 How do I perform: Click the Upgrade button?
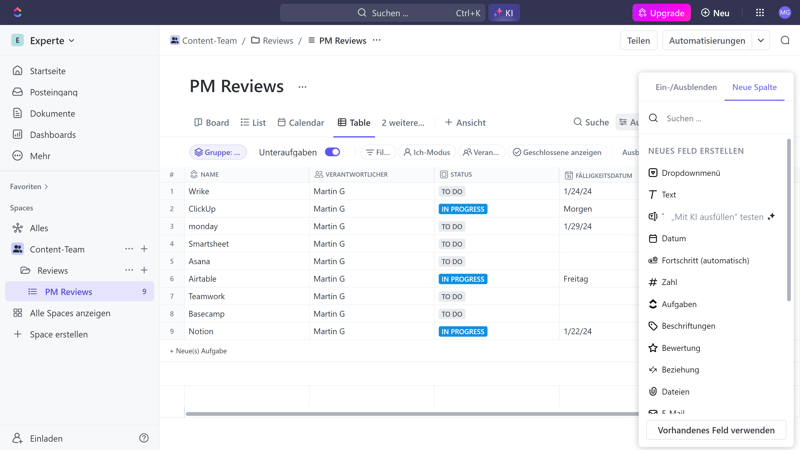[661, 13]
